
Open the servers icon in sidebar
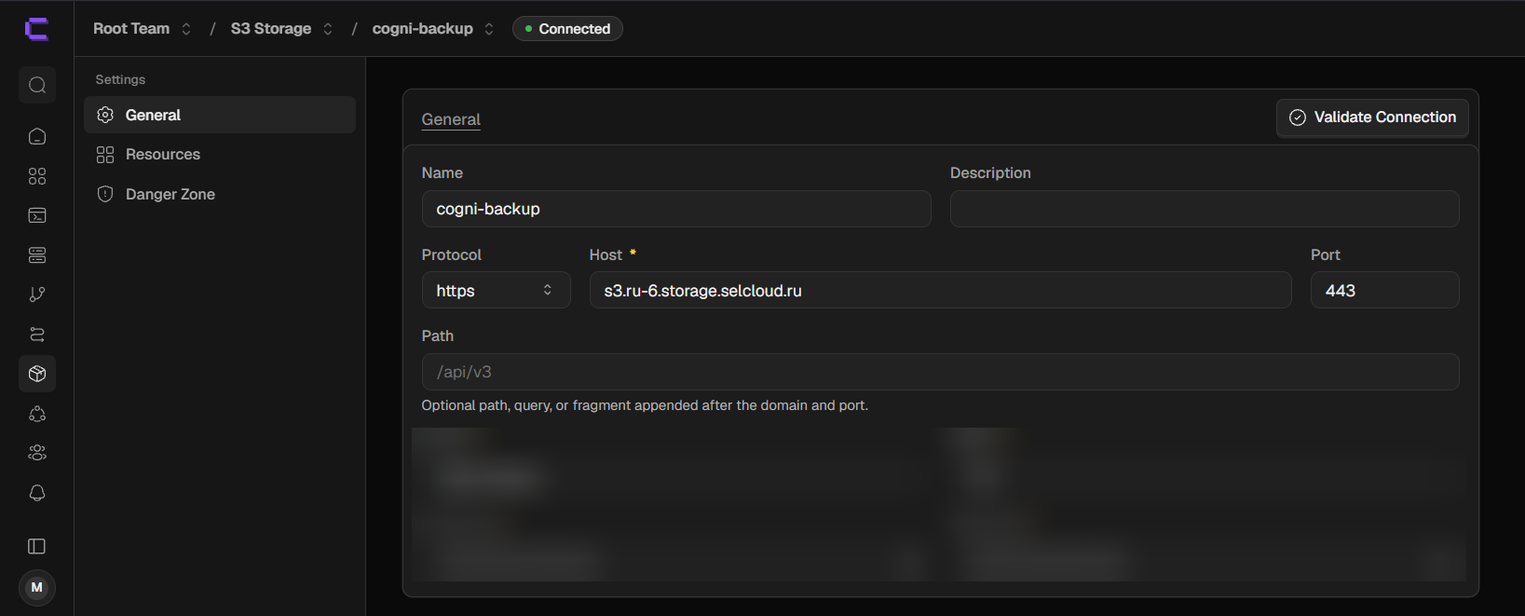37,255
